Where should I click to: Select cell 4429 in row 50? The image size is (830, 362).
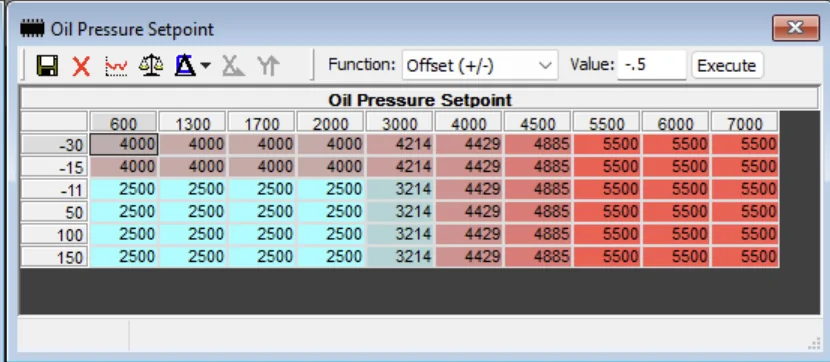468,212
